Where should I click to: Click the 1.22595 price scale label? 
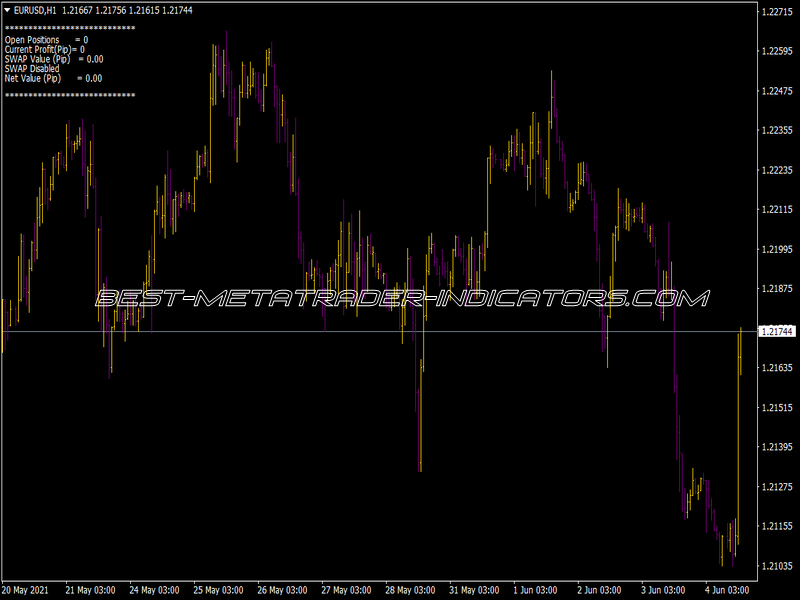coord(777,51)
